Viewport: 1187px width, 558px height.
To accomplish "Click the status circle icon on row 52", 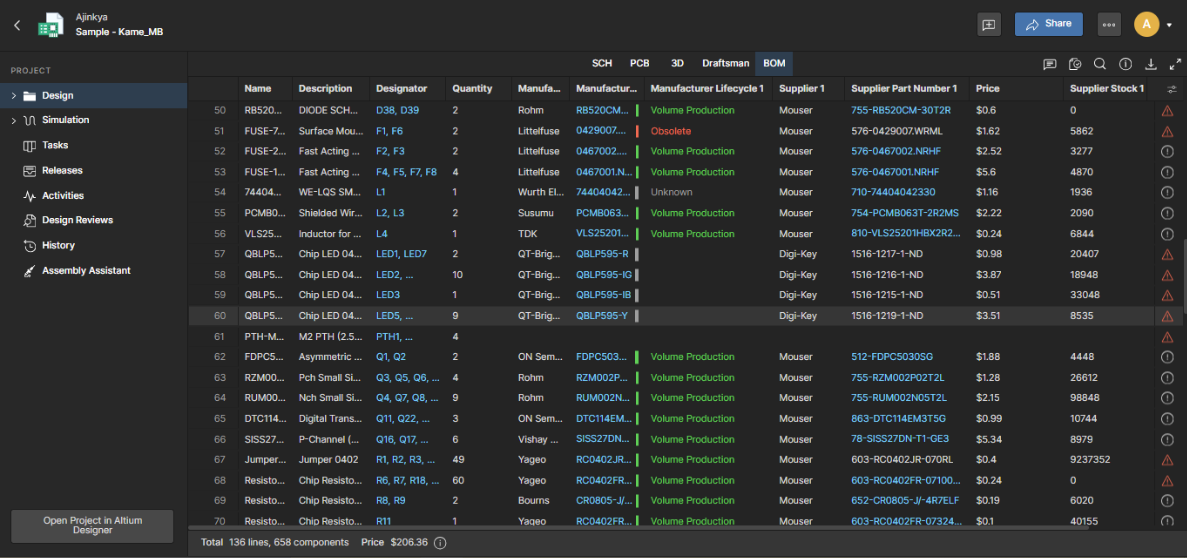I will point(1167,151).
